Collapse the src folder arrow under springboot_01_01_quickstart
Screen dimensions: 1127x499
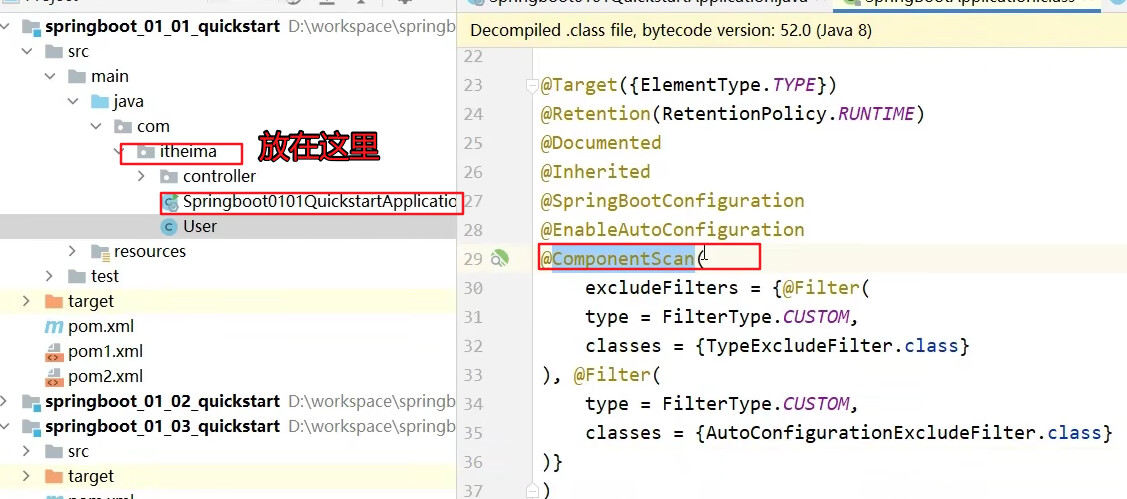click(28, 52)
